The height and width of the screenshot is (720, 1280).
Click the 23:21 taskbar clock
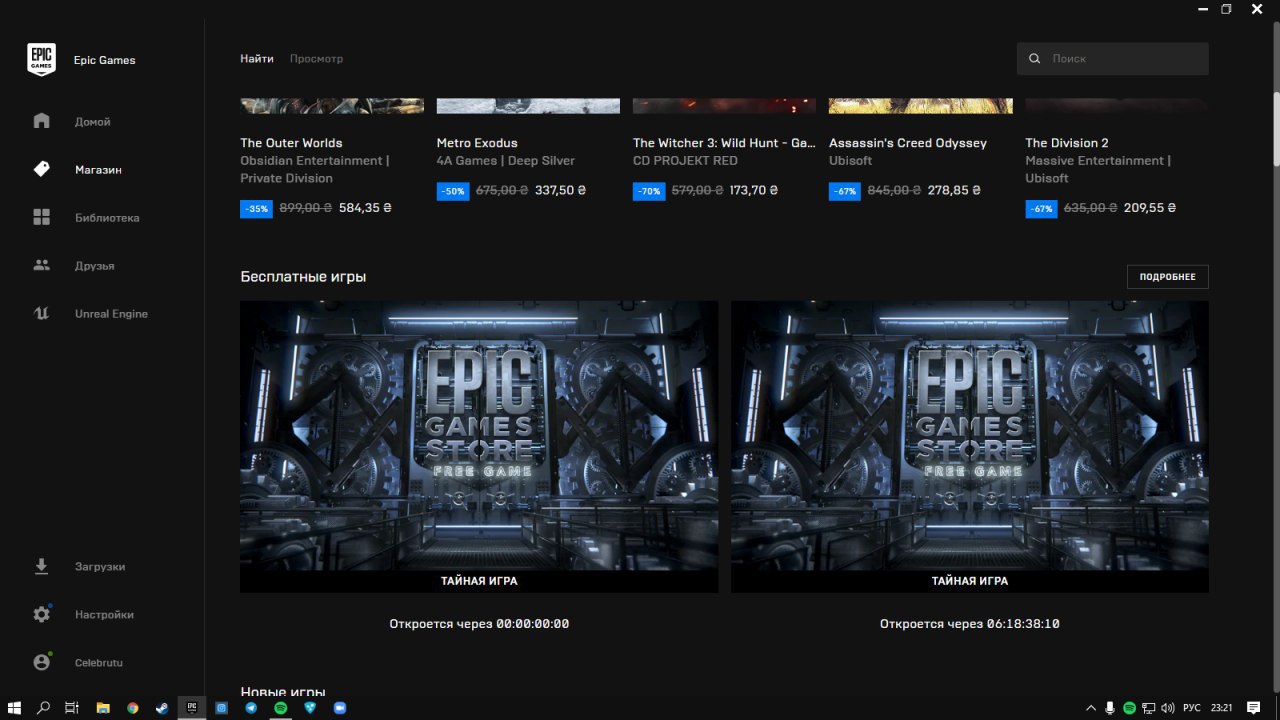click(x=1221, y=708)
